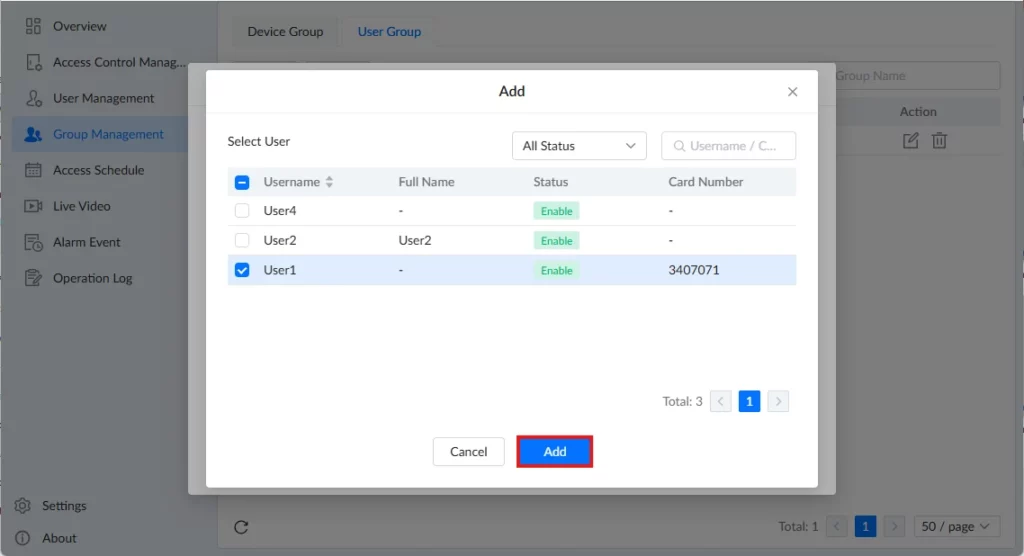Screen dimensions: 1024x556
Task: Go to next page in background table
Action: click(x=894, y=527)
